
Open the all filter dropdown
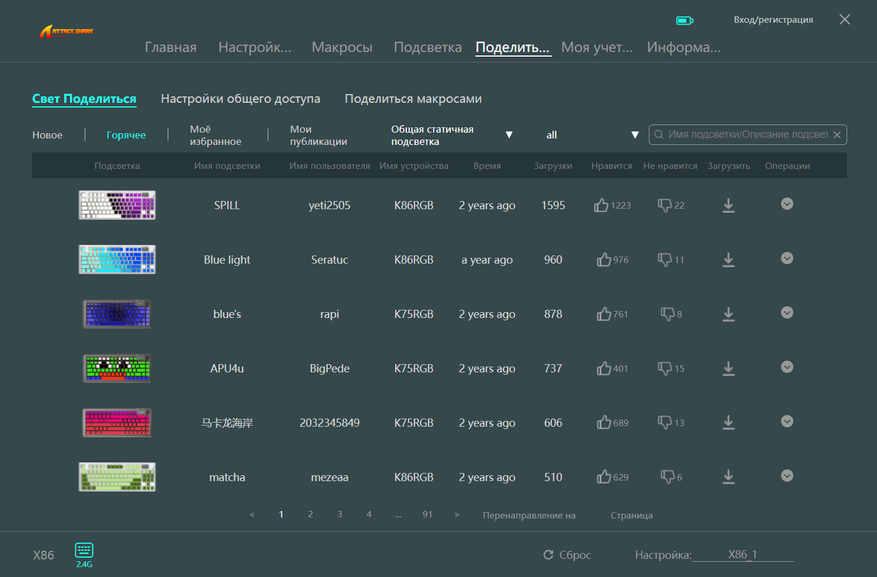pos(592,135)
